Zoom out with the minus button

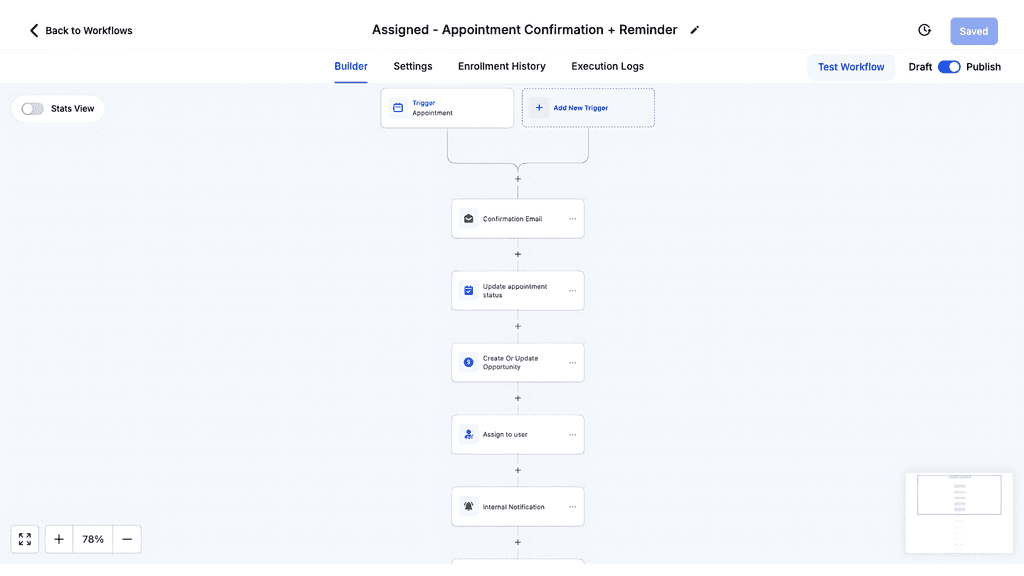pos(127,539)
